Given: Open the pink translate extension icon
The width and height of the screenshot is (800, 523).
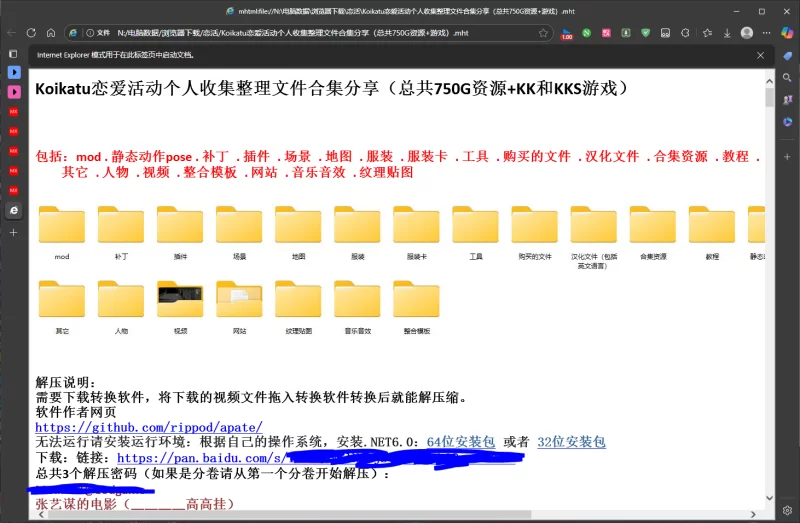Looking at the screenshot, I should pos(606,33).
